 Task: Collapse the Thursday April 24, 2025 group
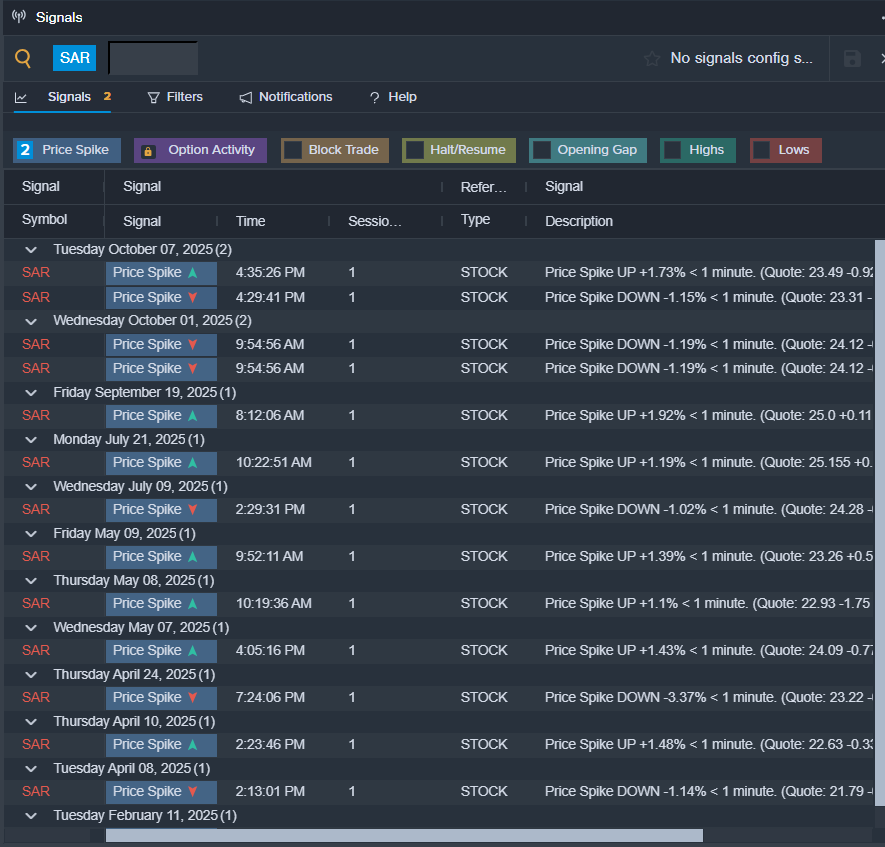click(x=31, y=675)
